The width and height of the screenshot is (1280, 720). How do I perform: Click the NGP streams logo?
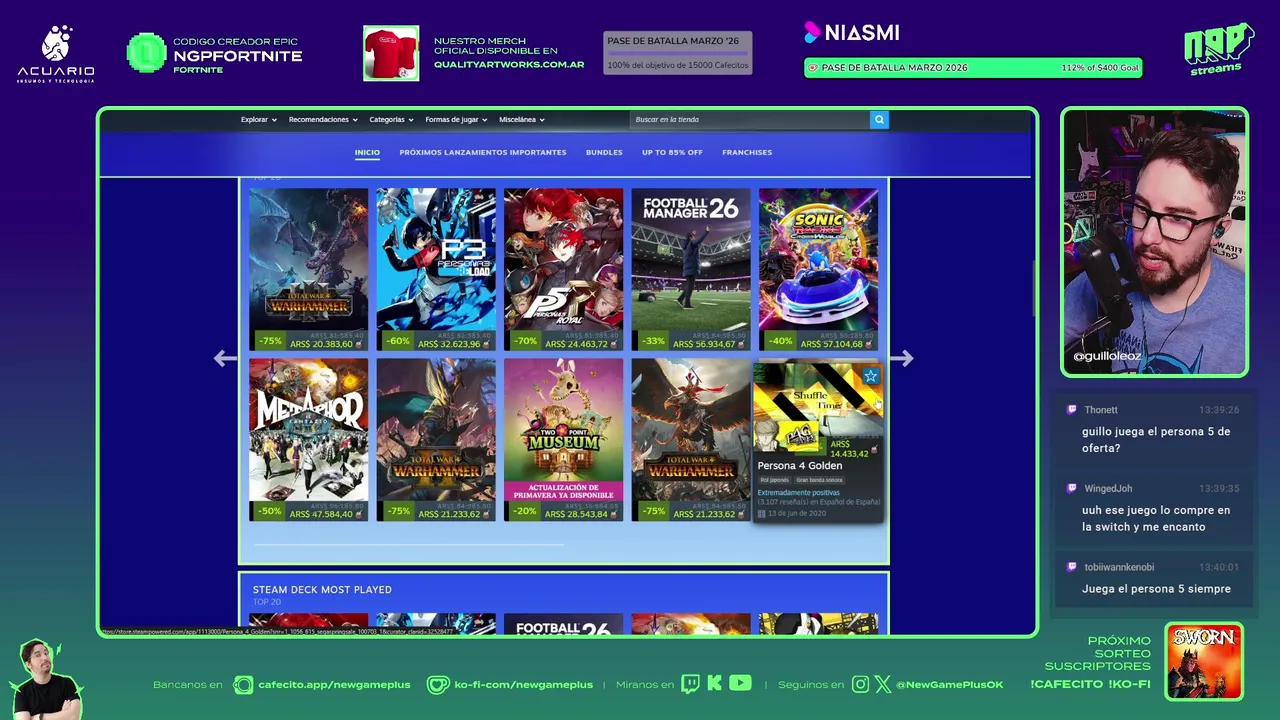click(1218, 48)
